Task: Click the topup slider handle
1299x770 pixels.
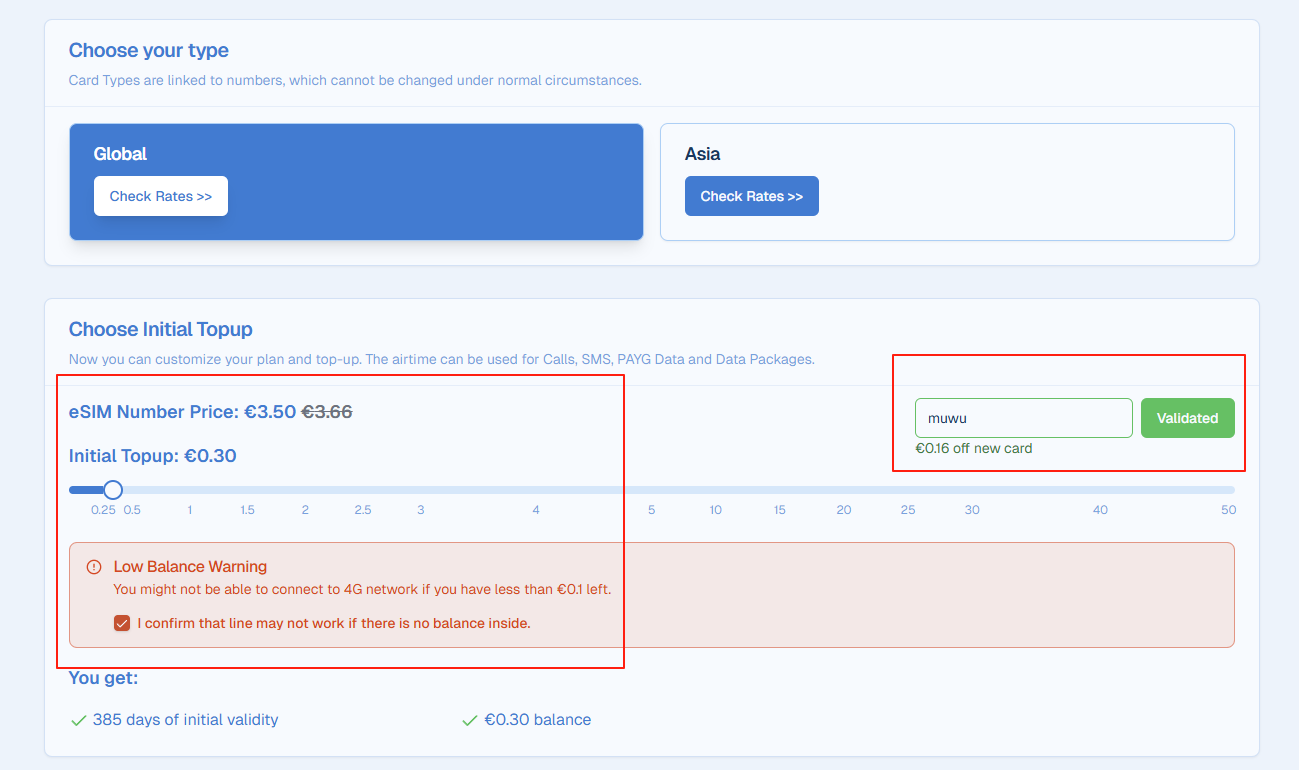Action: [x=113, y=490]
